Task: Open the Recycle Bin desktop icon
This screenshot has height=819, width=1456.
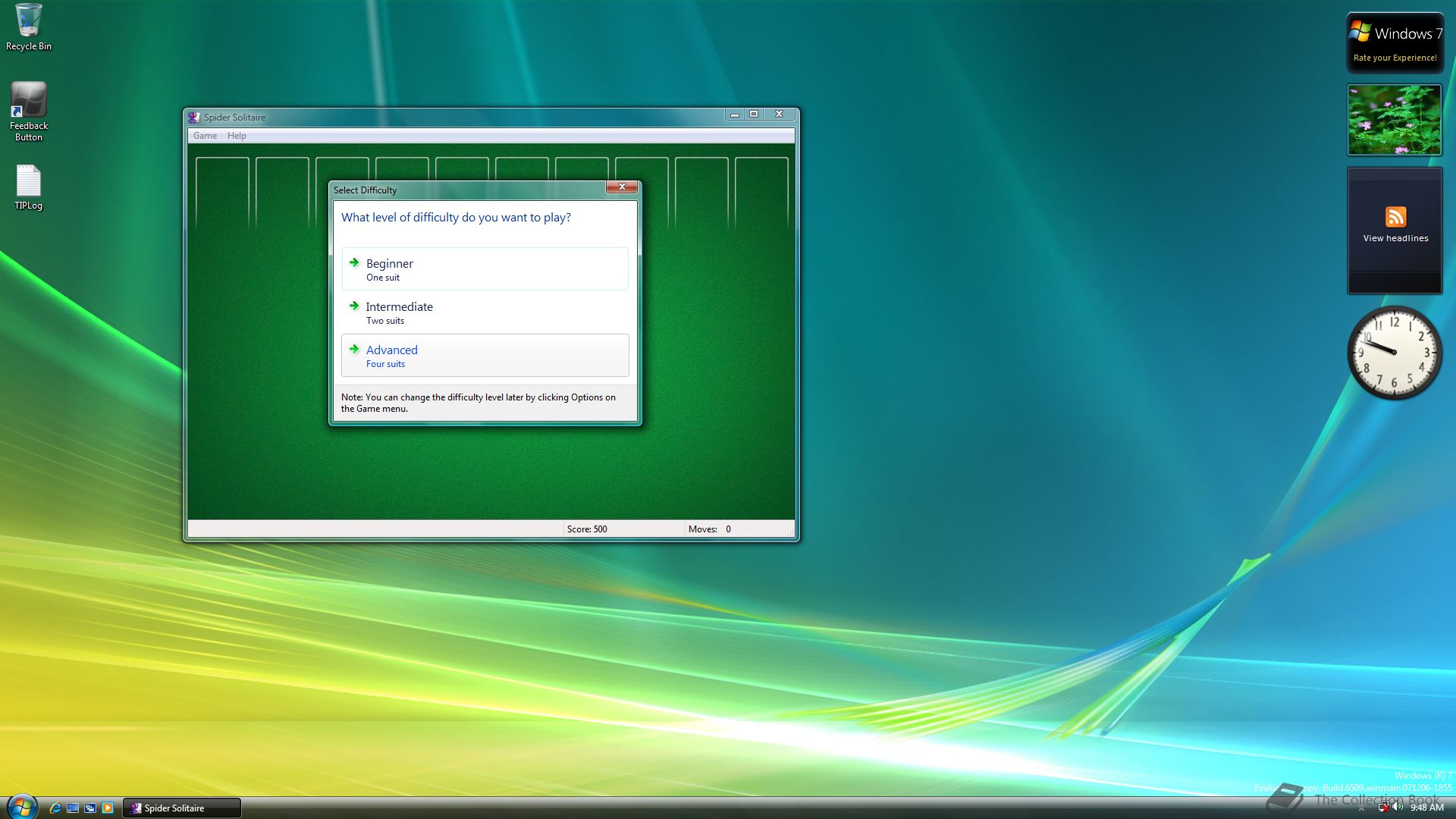Action: point(28,27)
